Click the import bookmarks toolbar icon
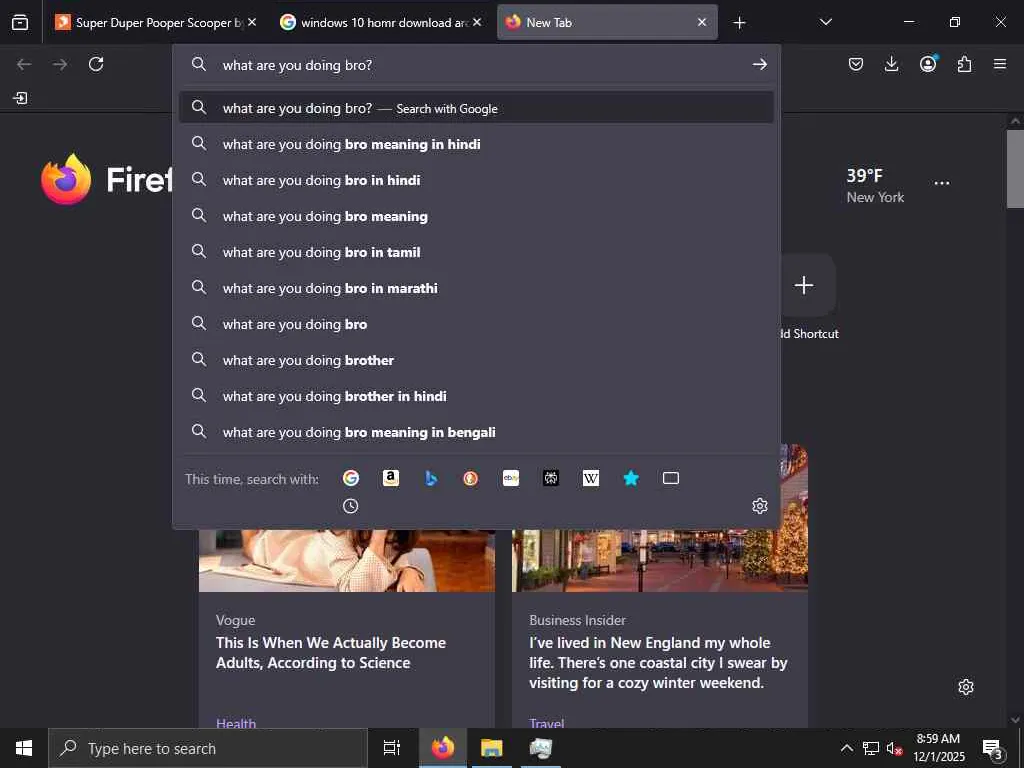This screenshot has width=1024, height=768. [20, 98]
